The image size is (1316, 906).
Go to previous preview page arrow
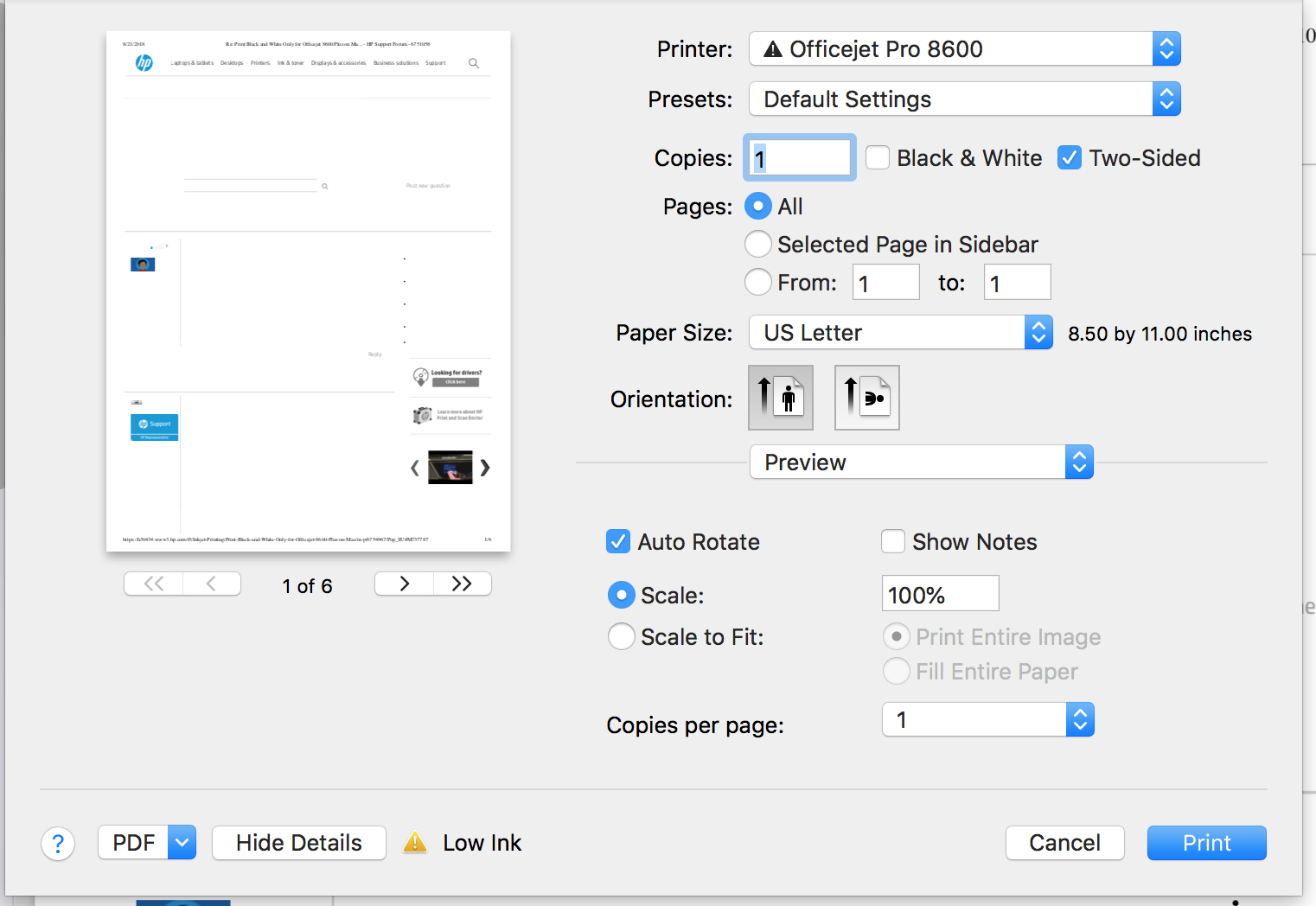[212, 584]
